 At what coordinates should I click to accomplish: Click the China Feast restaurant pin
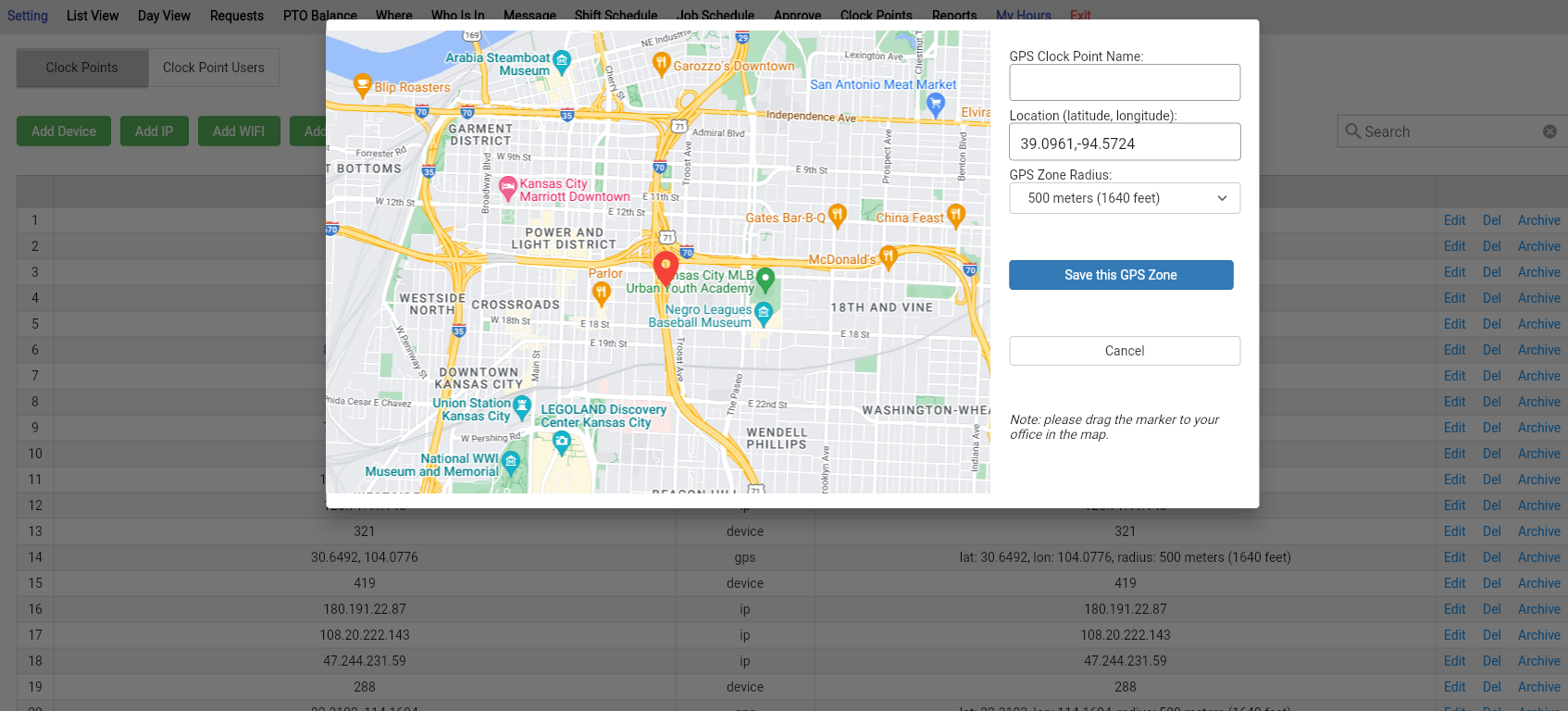(956, 216)
